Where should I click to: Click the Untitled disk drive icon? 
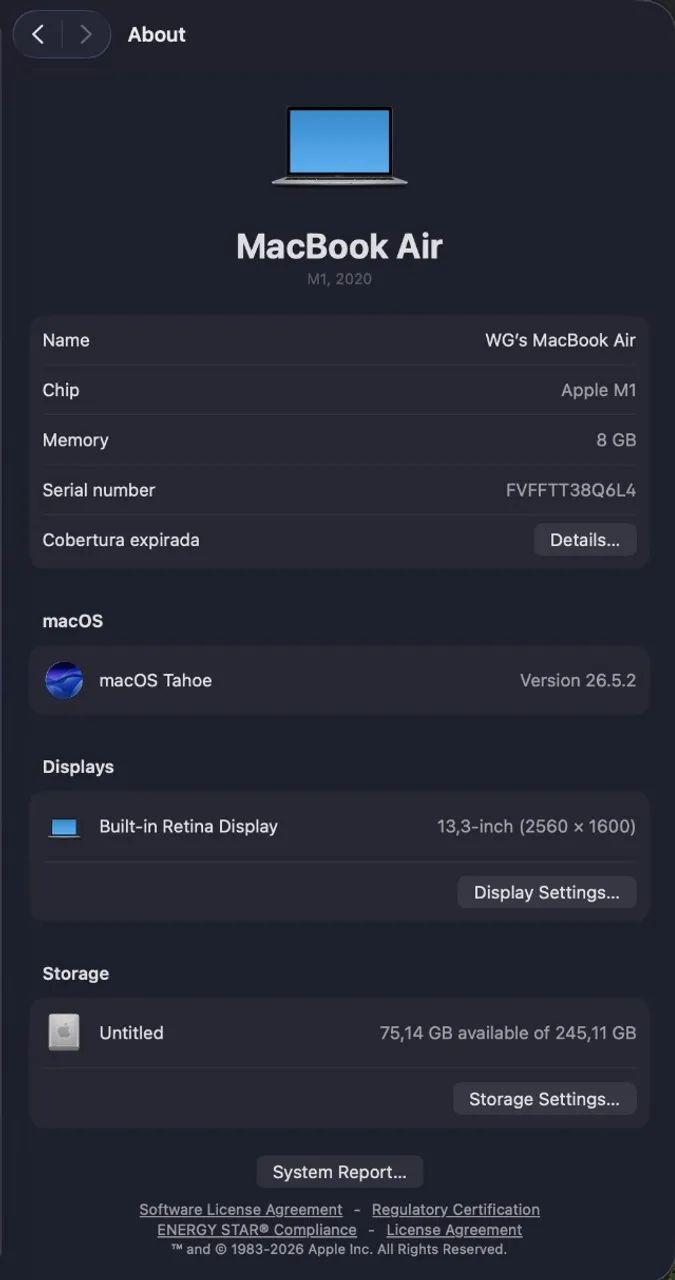click(64, 1033)
